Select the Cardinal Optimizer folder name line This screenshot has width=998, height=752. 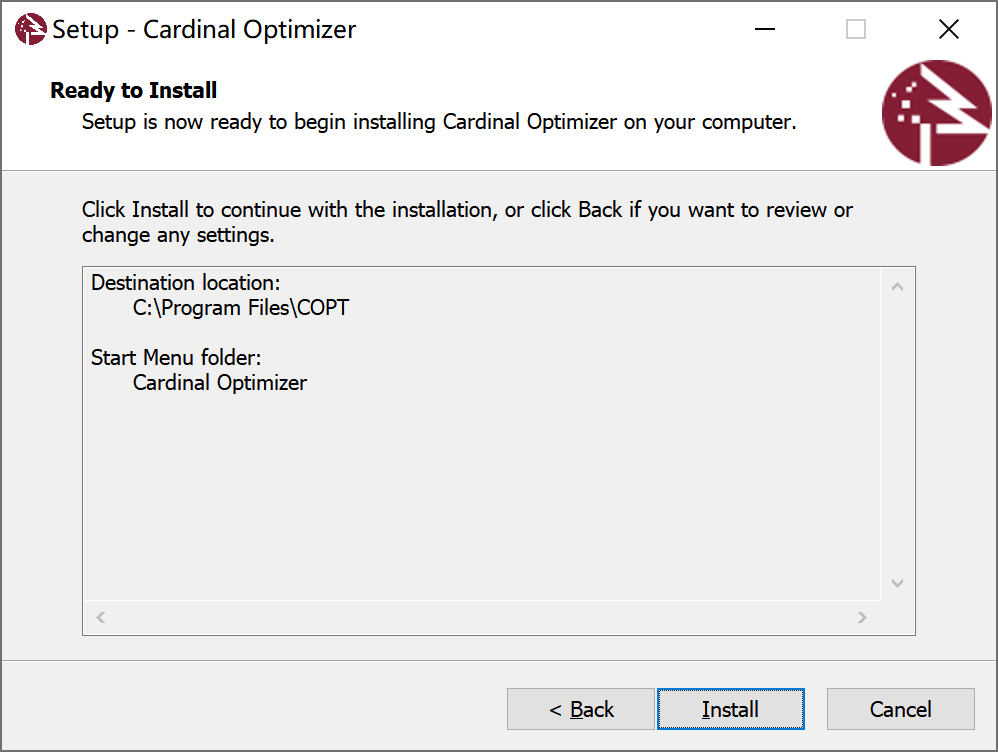(220, 382)
